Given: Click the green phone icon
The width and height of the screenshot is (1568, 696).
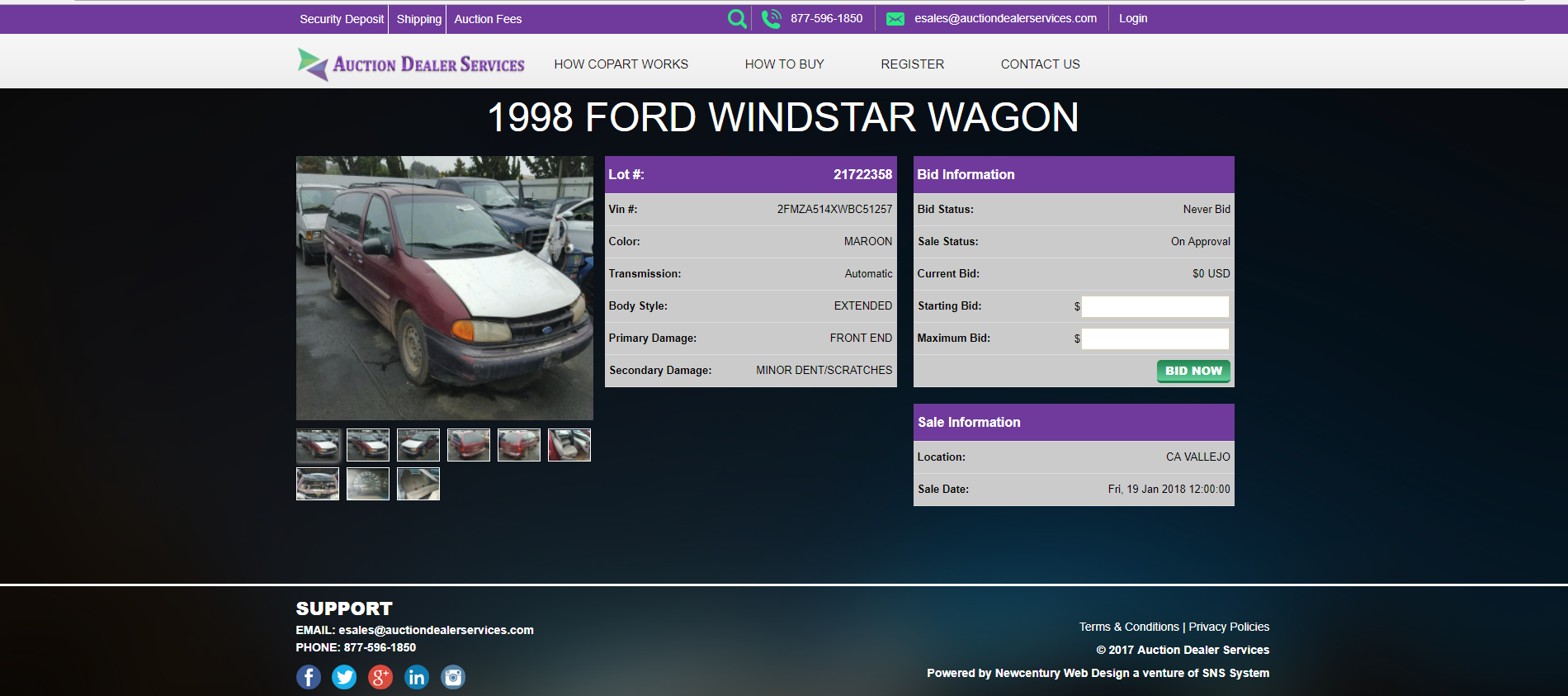Looking at the screenshot, I should tap(772, 18).
